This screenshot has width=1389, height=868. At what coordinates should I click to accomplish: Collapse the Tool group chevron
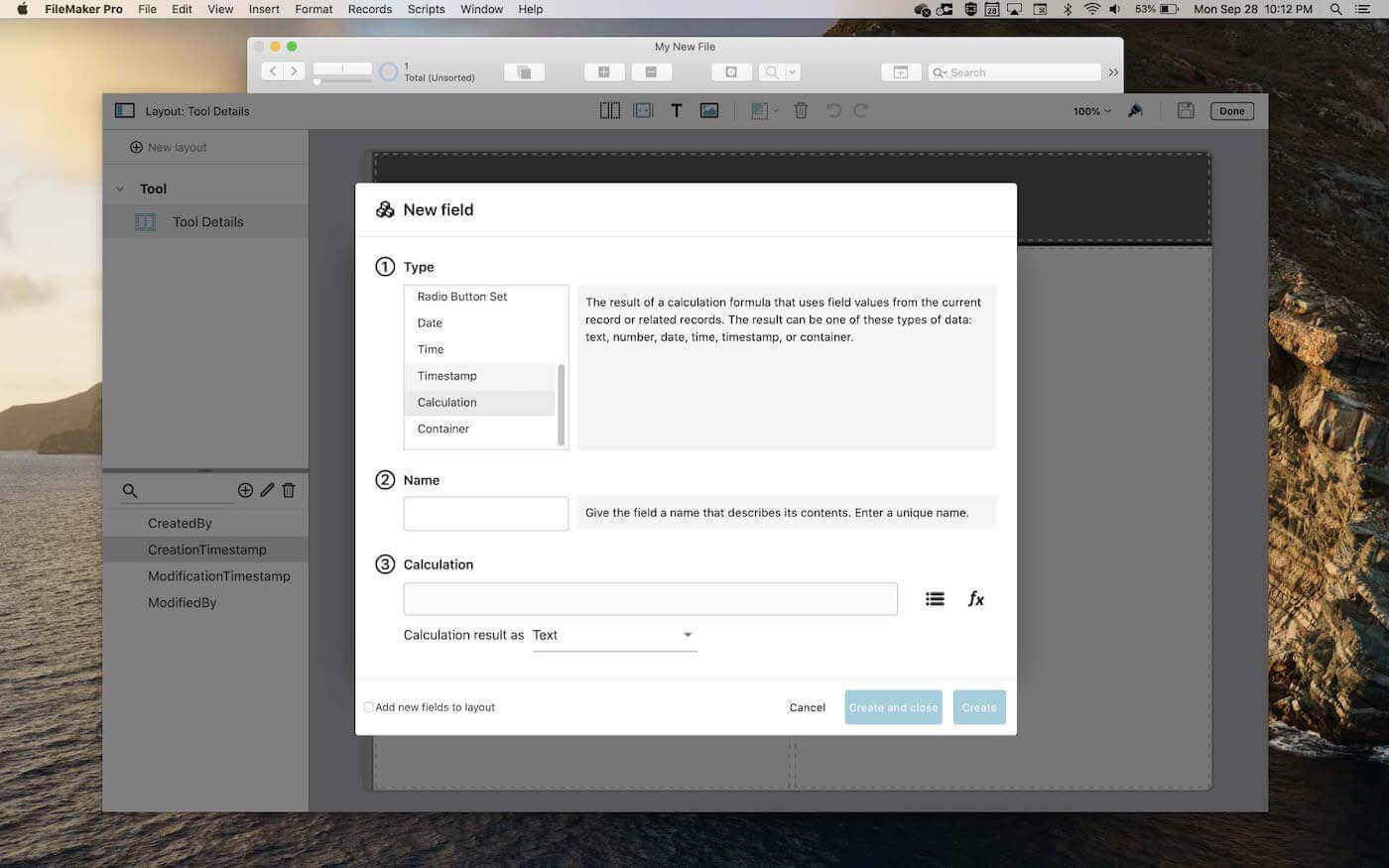click(120, 188)
